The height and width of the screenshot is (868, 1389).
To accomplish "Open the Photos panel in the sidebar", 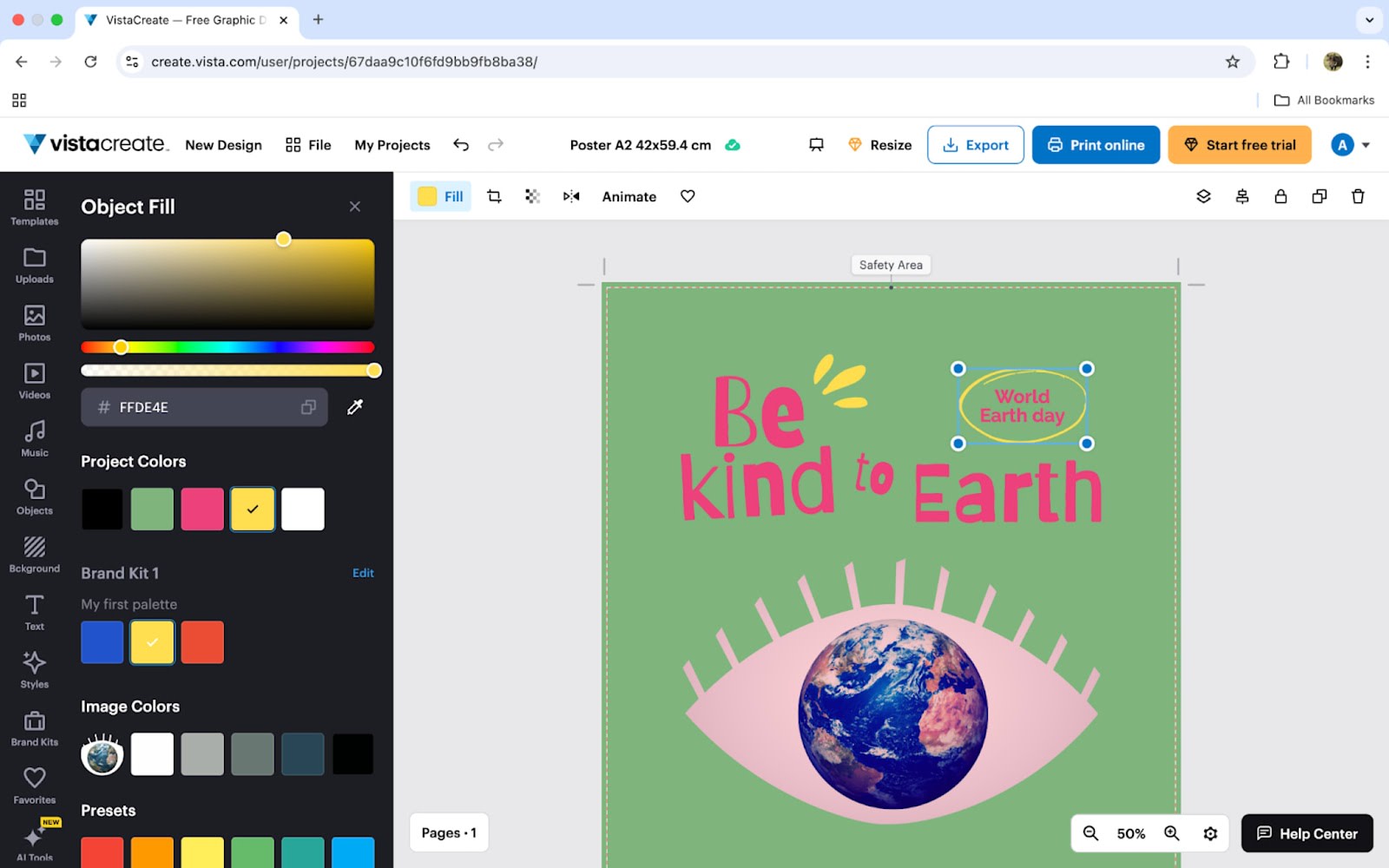I will [x=34, y=323].
